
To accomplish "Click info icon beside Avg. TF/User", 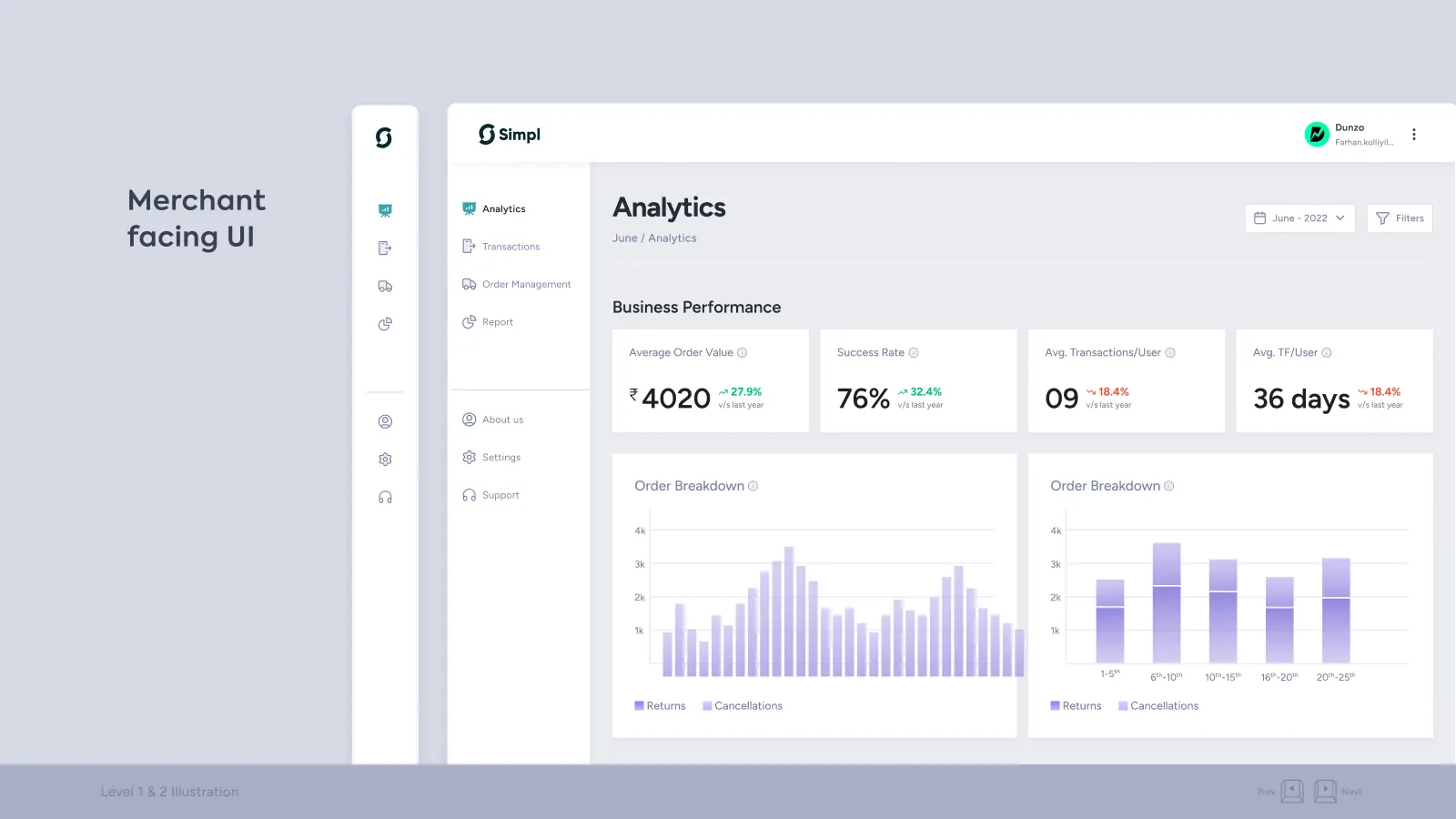I will tap(1327, 353).
